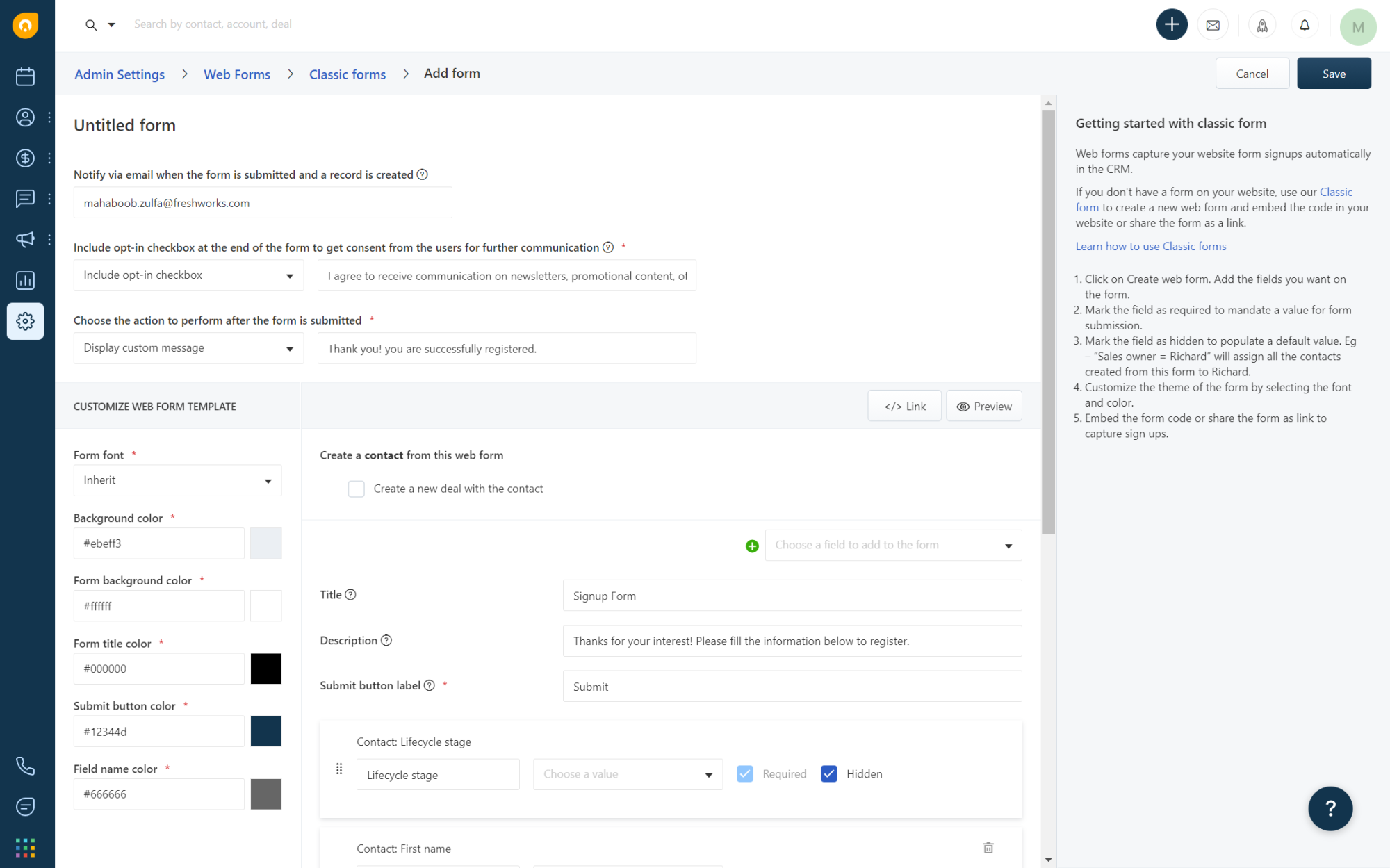1390x868 pixels.
Task: Navigate to Classic forms breadcrumb
Action: (347, 74)
